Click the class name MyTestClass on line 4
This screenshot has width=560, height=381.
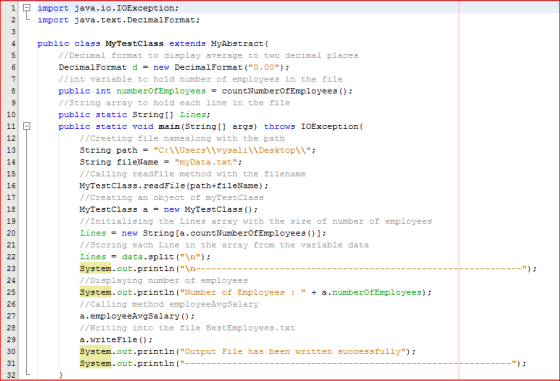pos(134,44)
